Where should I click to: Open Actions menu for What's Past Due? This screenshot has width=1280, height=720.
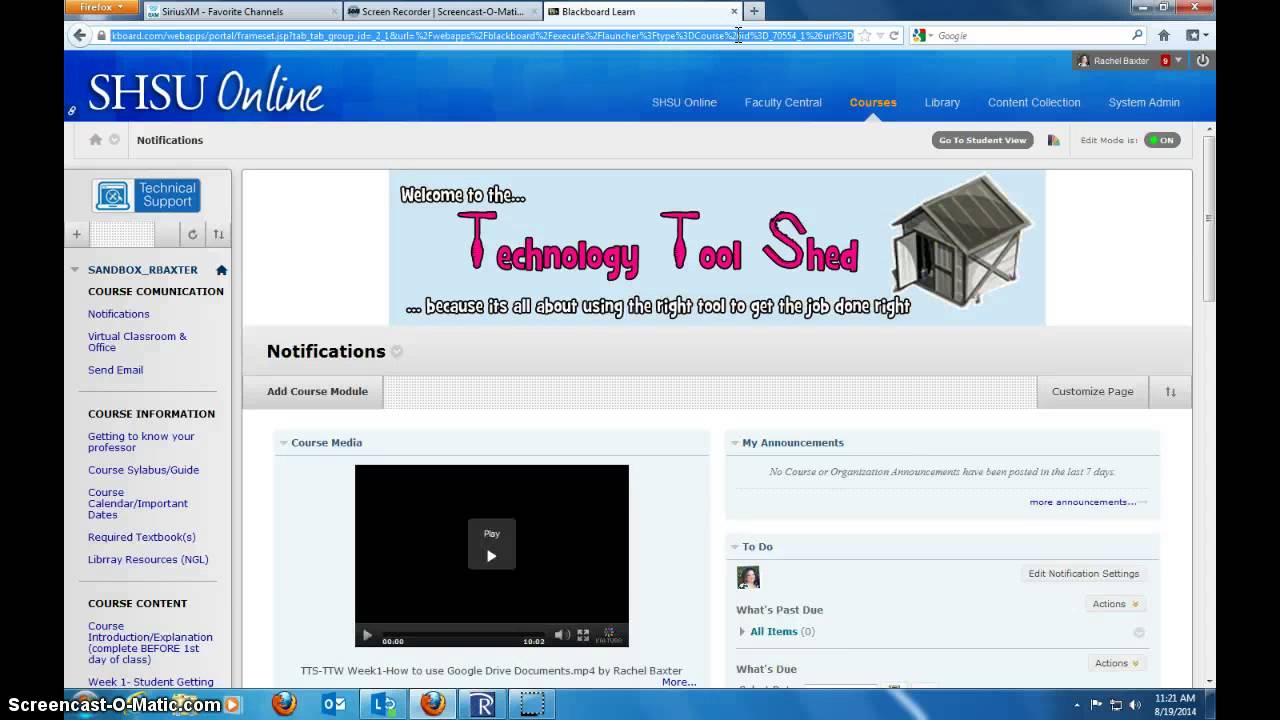point(1115,604)
